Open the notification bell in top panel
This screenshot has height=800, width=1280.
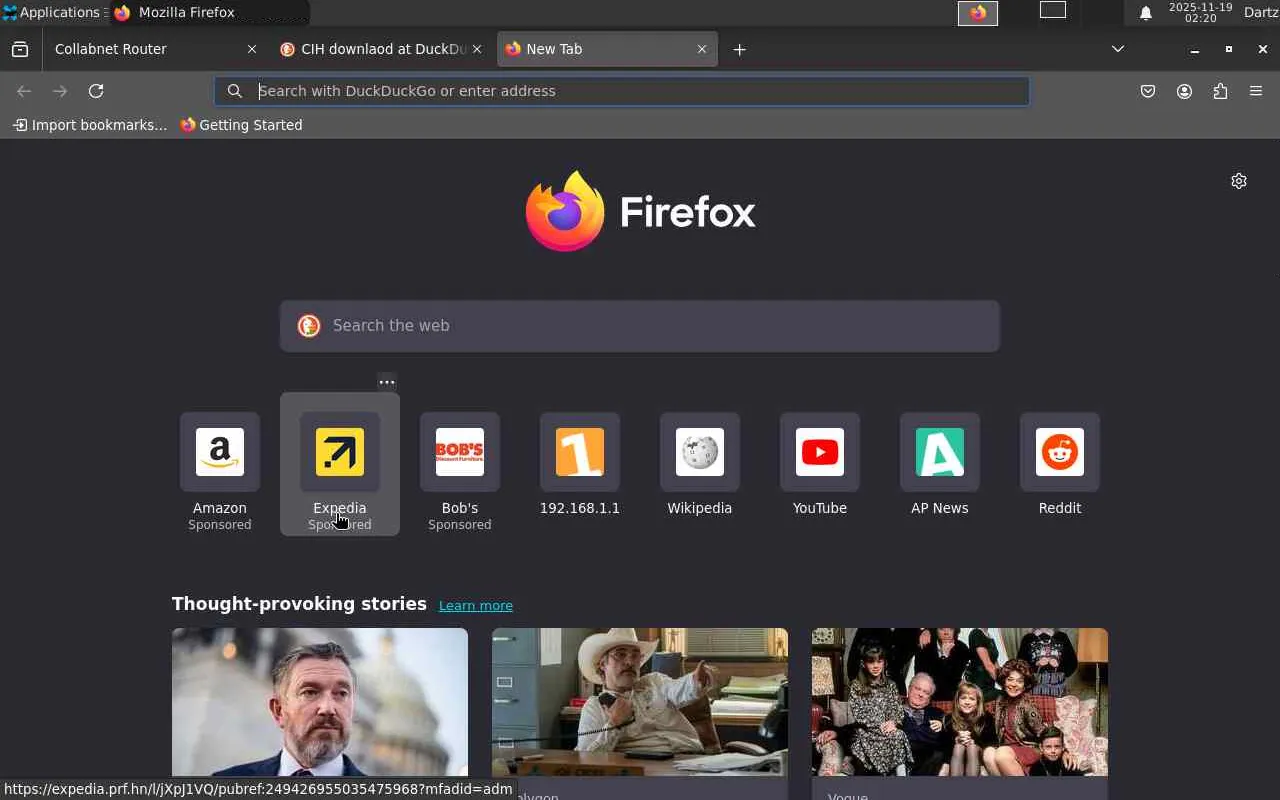pos(1146,13)
